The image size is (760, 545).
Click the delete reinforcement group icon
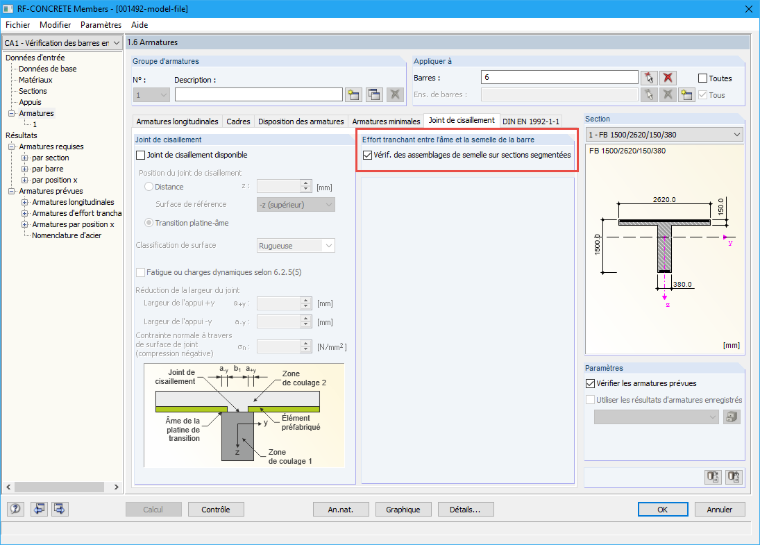[395, 95]
